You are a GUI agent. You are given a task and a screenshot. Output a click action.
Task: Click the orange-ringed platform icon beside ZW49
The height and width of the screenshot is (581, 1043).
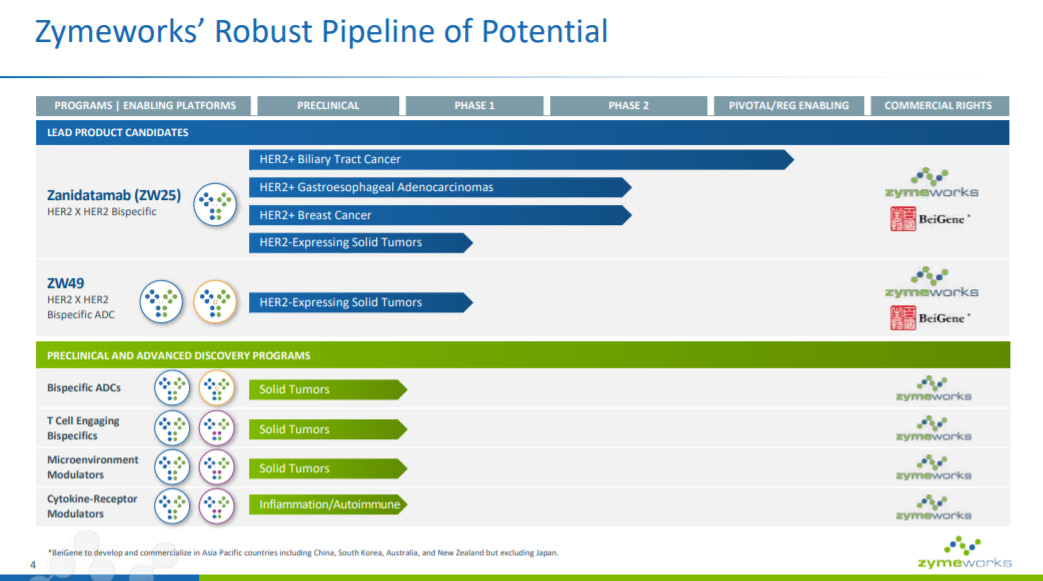click(215, 301)
